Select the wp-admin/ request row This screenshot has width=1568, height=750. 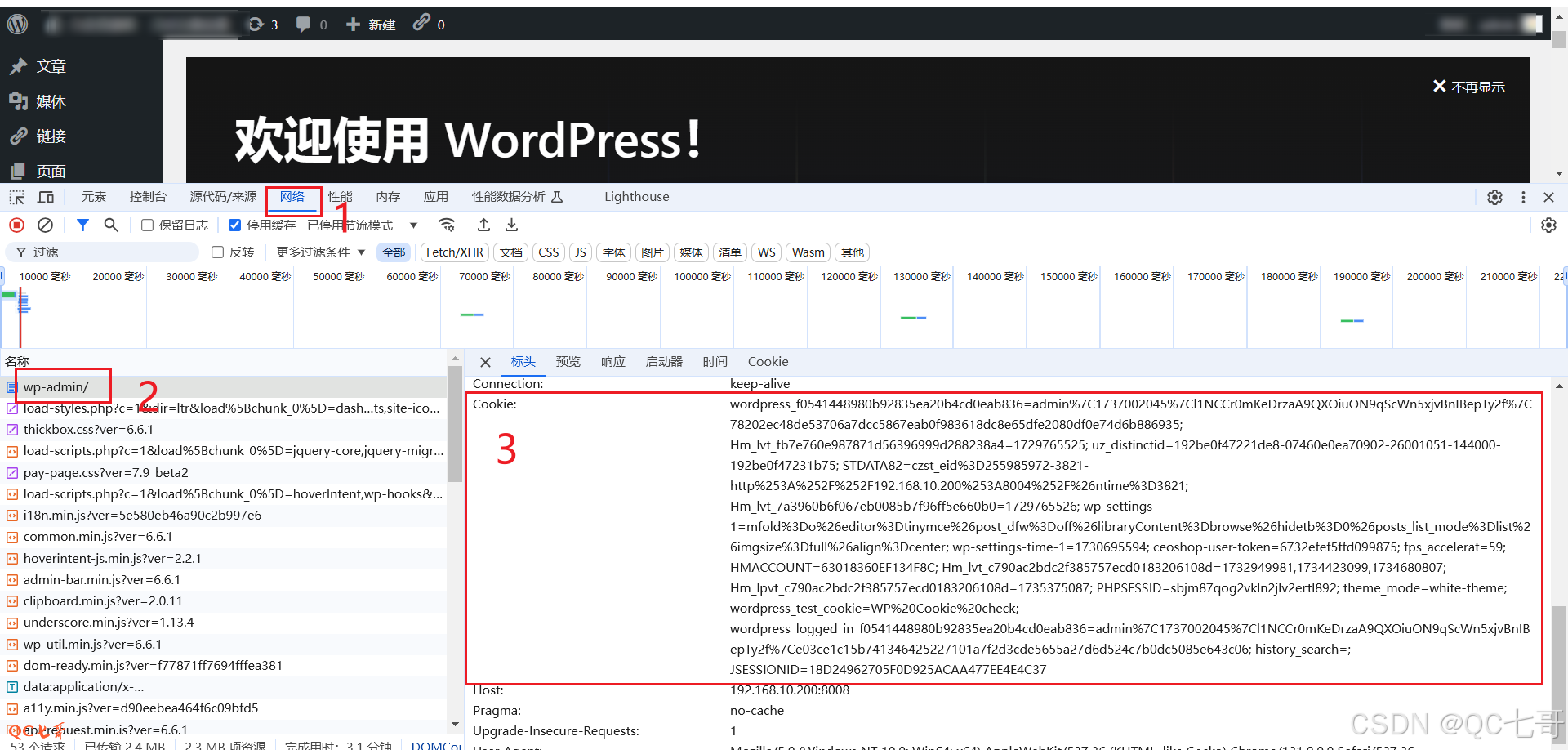click(224, 386)
